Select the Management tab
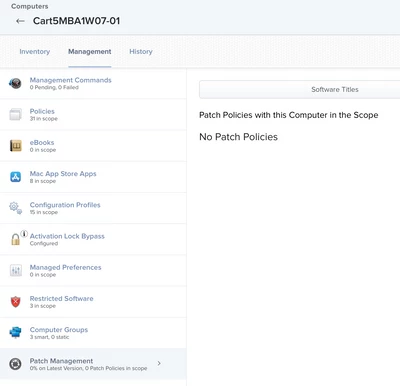Screen dimensions: 400x386 tap(90, 52)
